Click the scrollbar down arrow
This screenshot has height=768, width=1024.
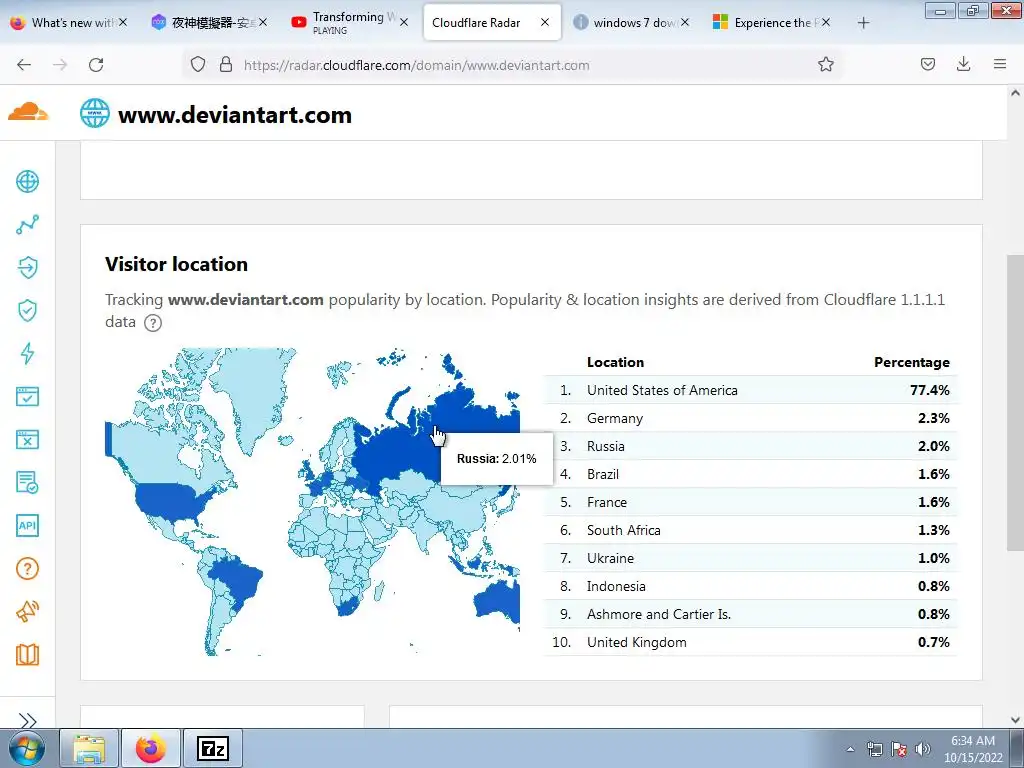(x=1015, y=720)
